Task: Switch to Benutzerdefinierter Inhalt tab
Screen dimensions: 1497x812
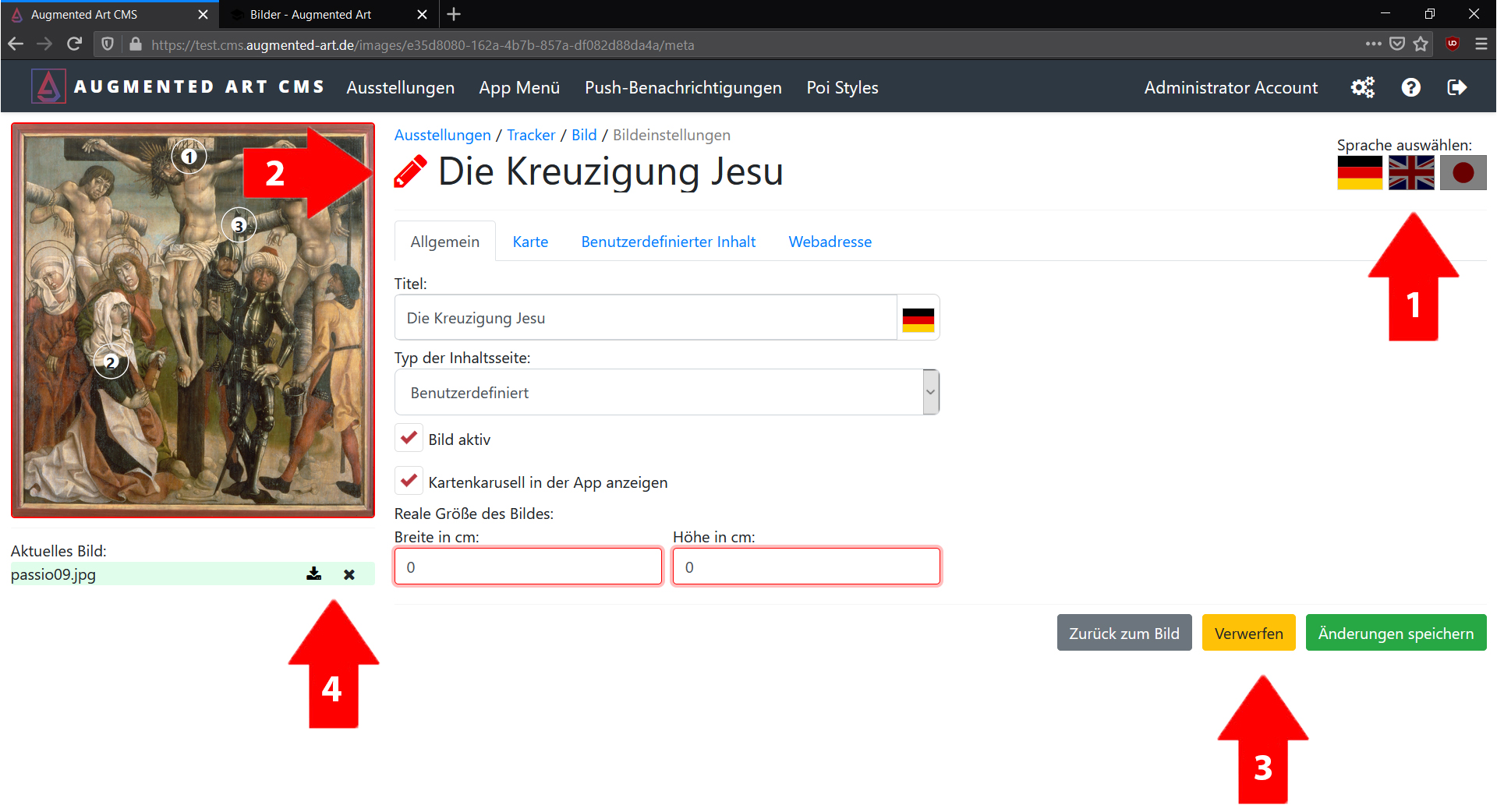Action: point(668,242)
